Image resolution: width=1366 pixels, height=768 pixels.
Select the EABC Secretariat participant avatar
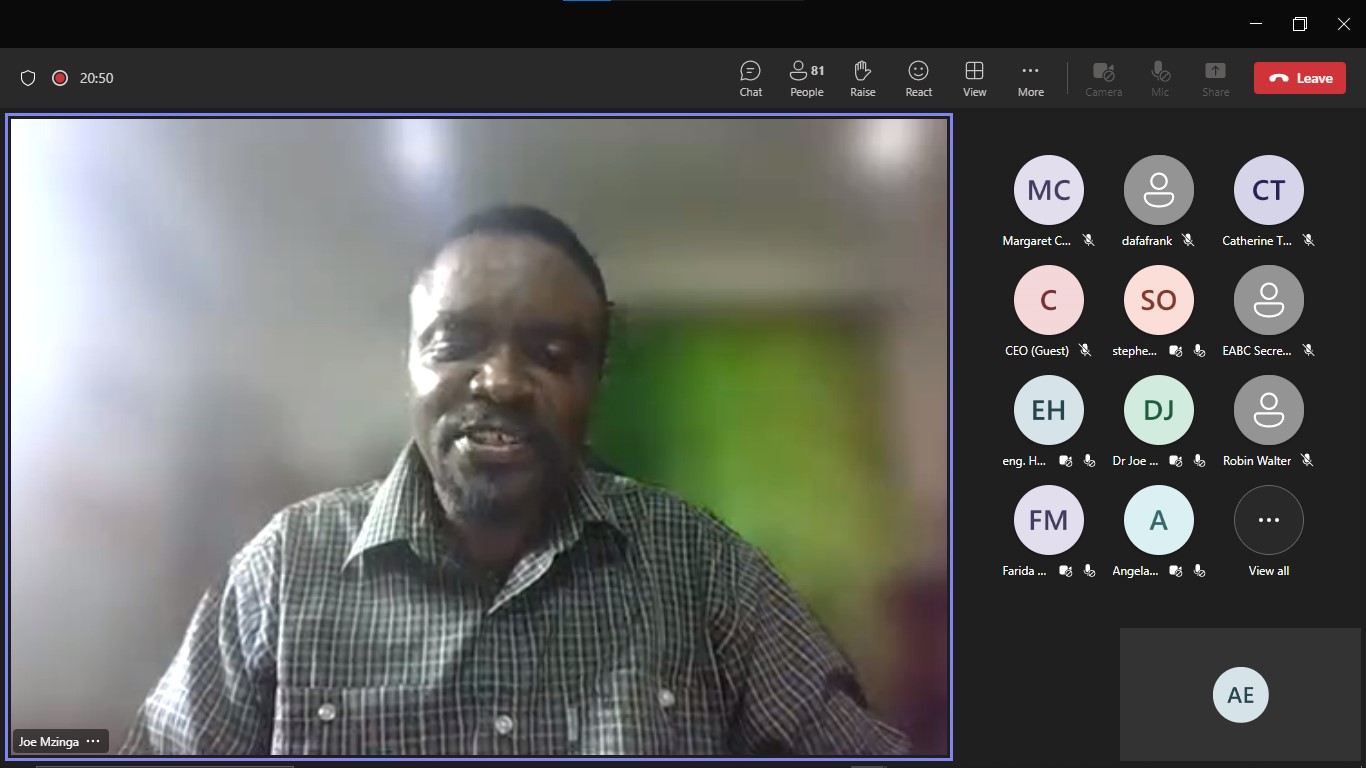[x=1268, y=300]
